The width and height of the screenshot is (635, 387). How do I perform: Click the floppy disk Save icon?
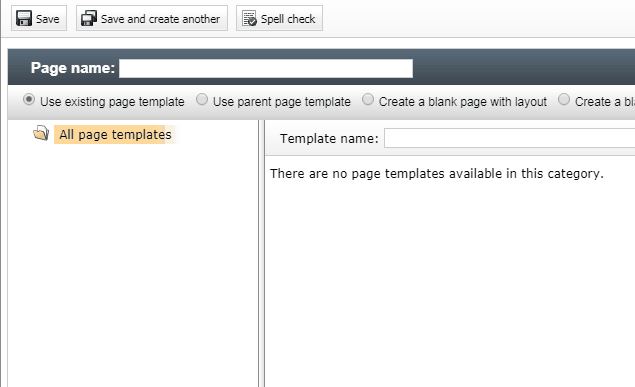tap(24, 18)
